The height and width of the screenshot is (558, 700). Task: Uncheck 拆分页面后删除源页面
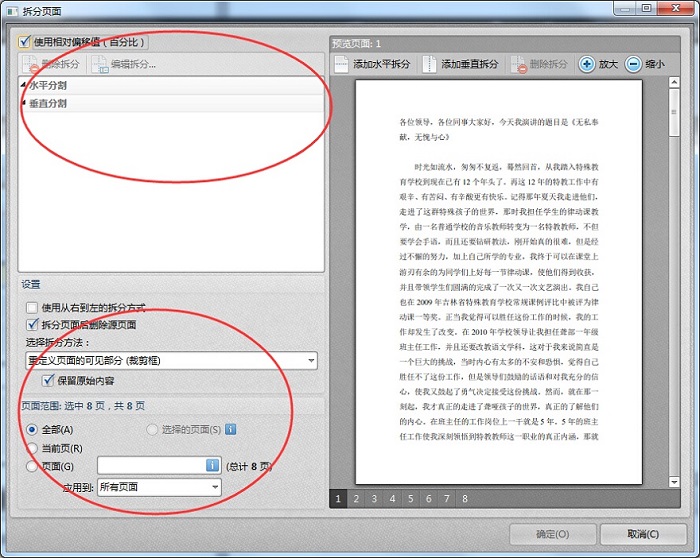(32, 325)
